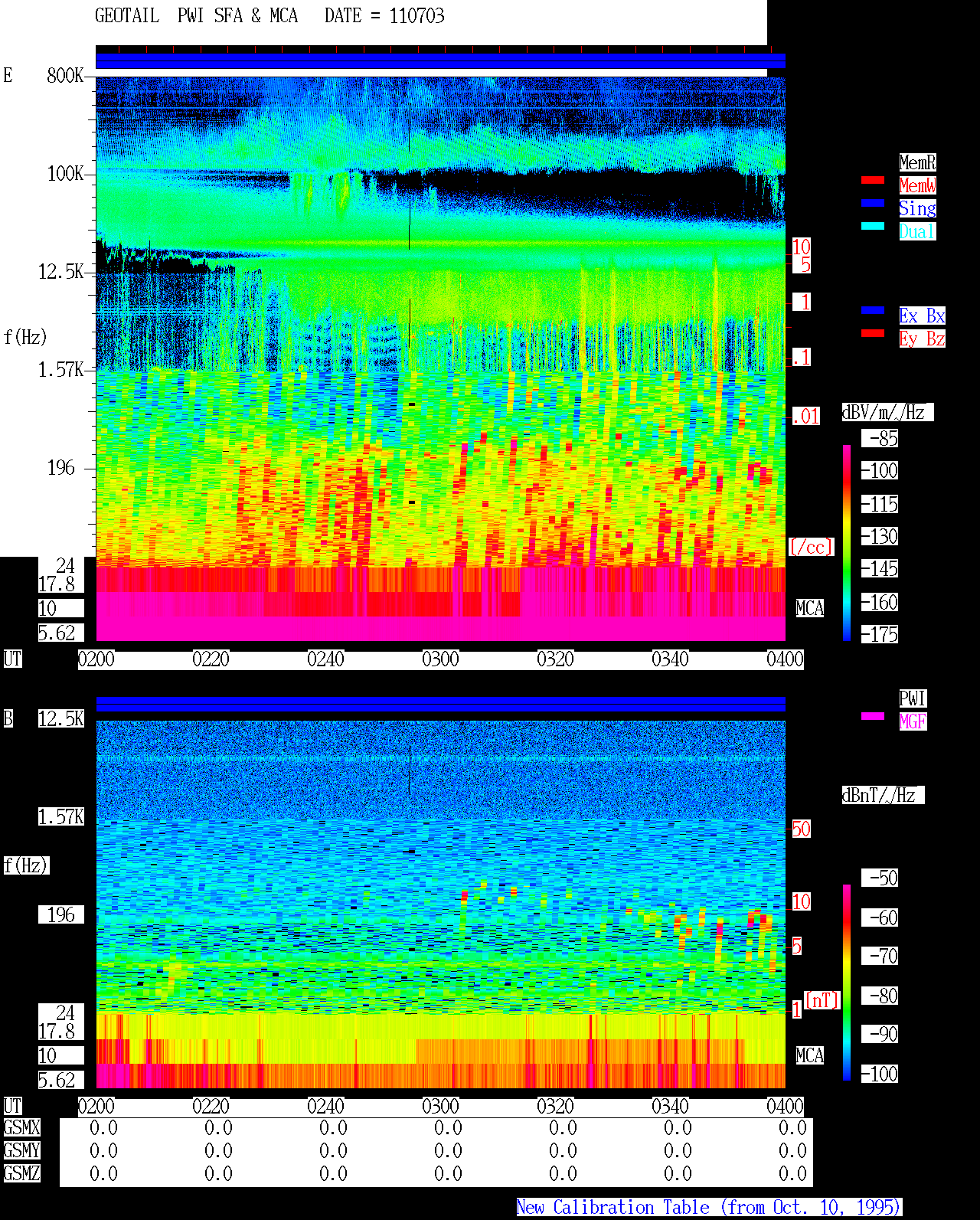
Task: Click the B panel 'MCA' label
Action: coord(810,1055)
